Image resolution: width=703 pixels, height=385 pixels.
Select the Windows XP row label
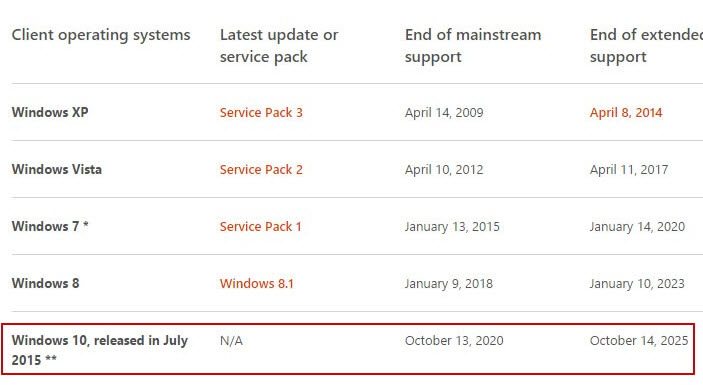[x=50, y=112]
